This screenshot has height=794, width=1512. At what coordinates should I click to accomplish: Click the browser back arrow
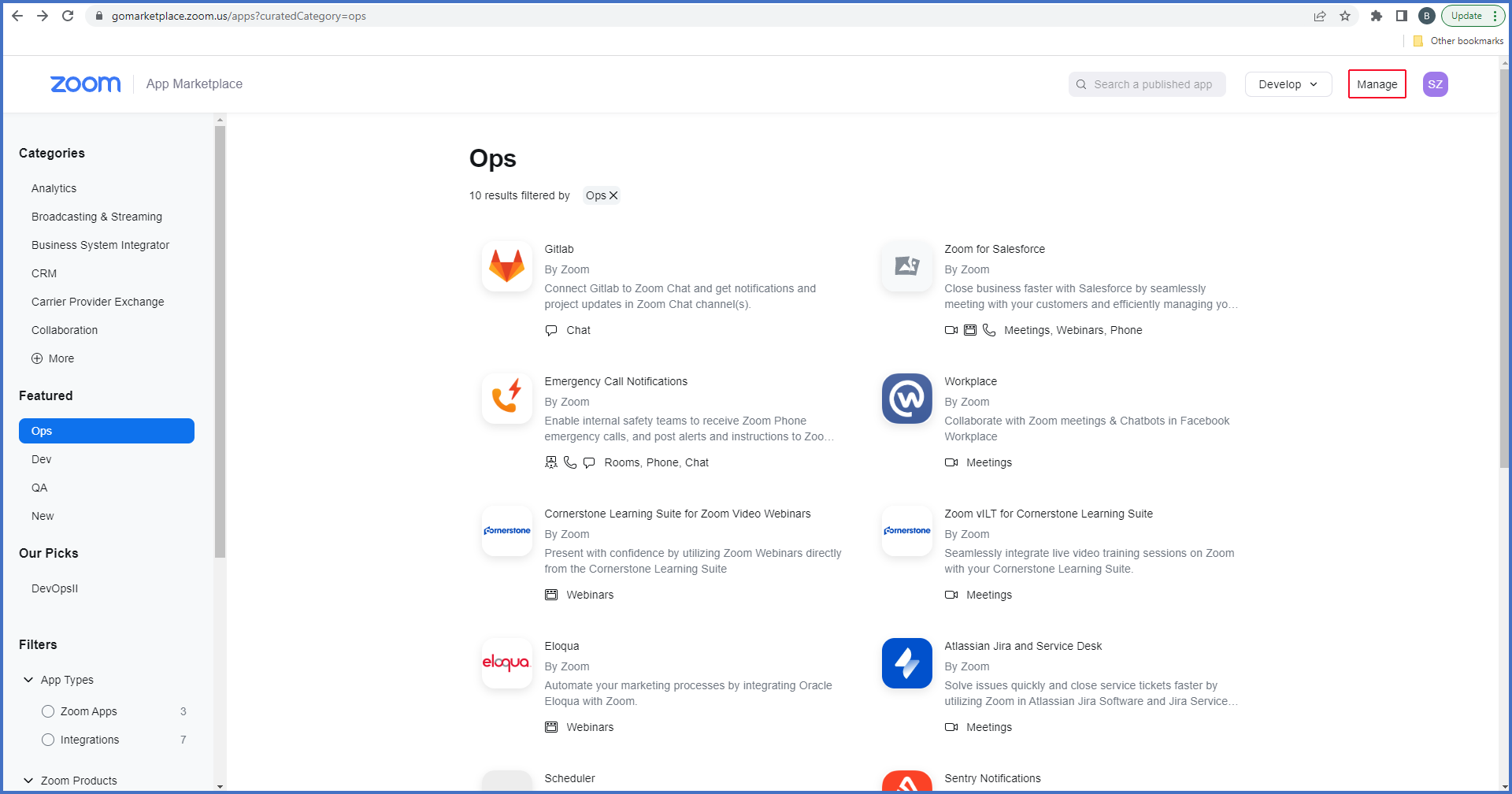click(17, 16)
